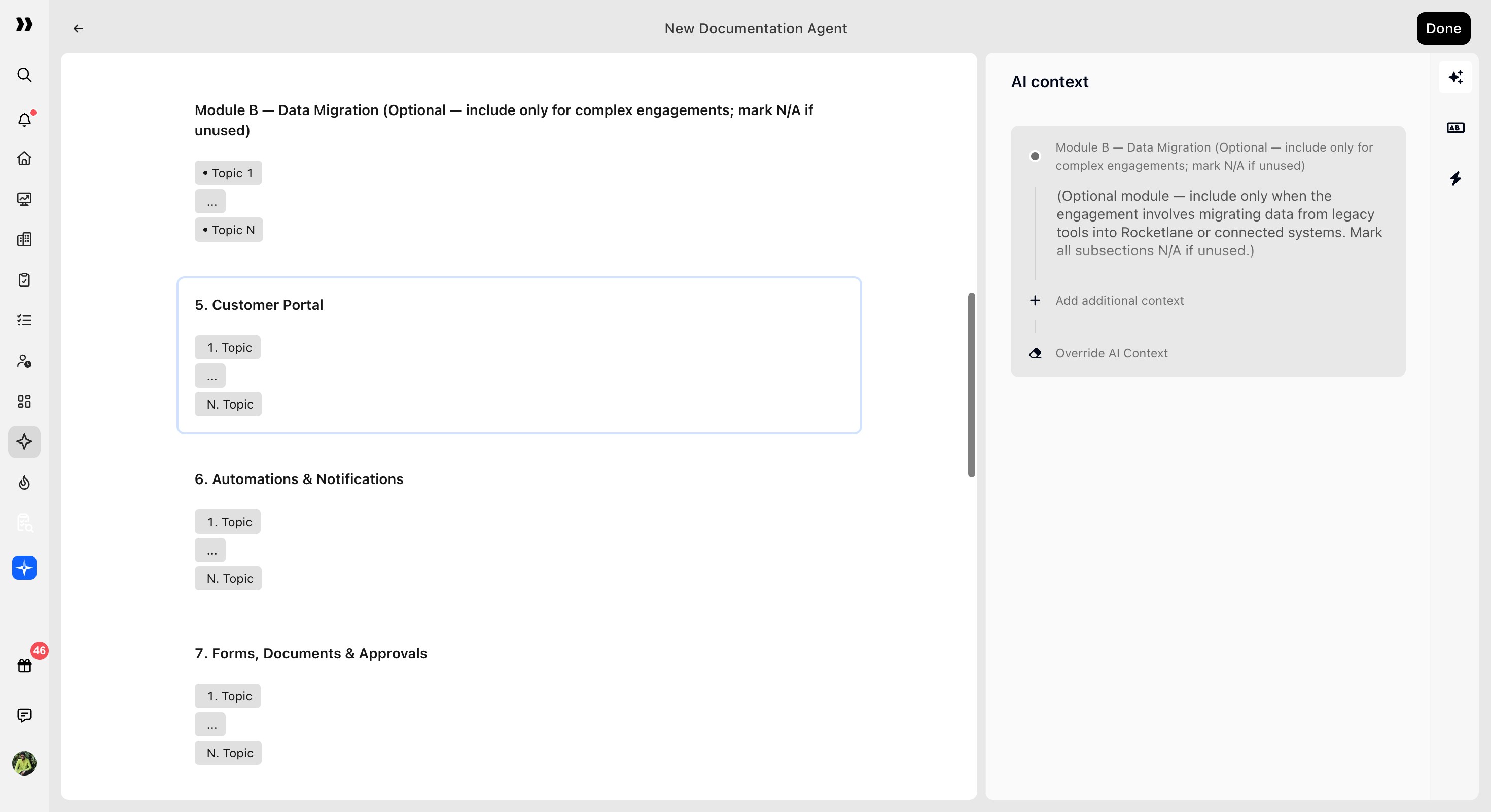This screenshot has height=812, width=1491.
Task: Click the Rocketlane logo icon
Action: (x=24, y=24)
